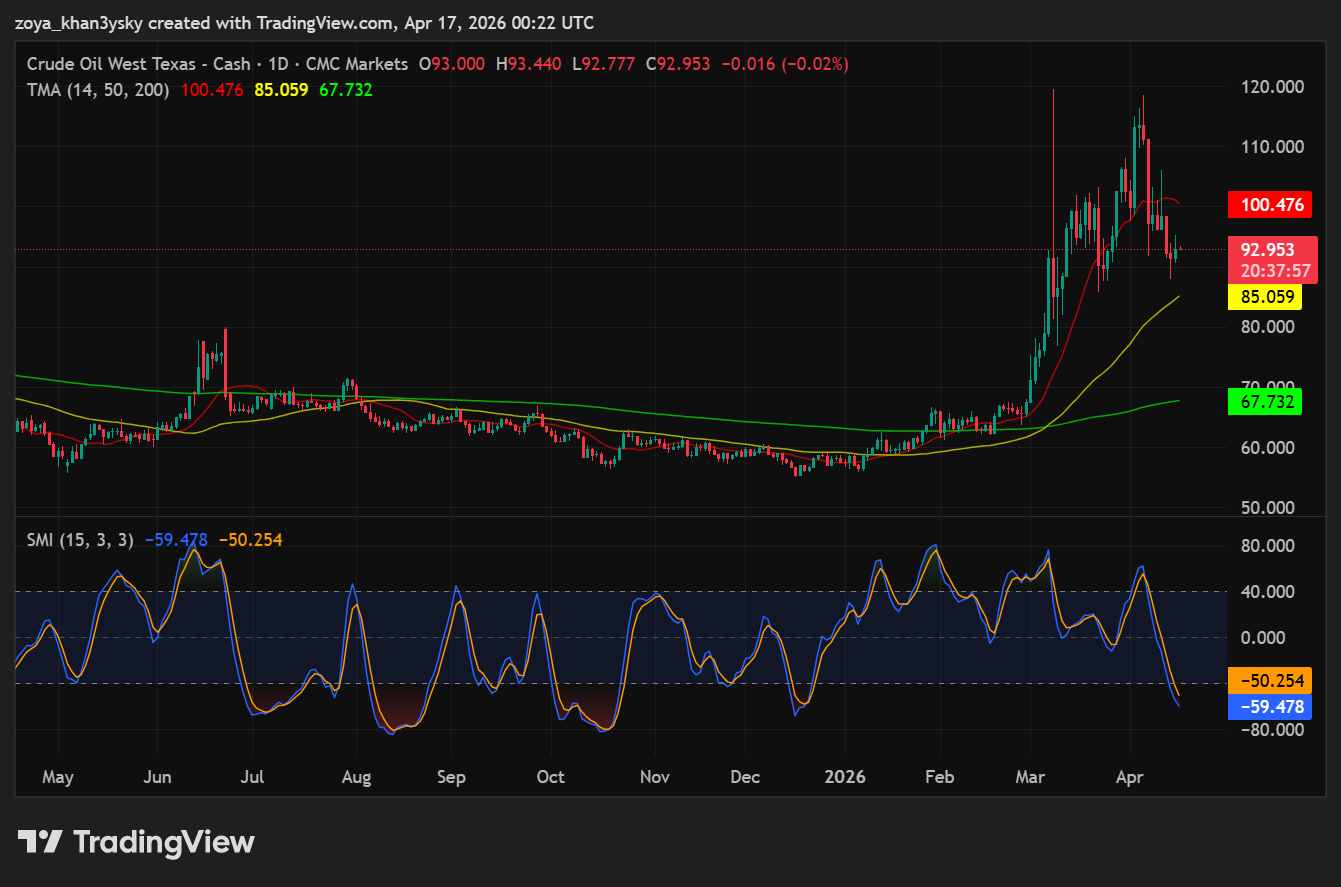The height and width of the screenshot is (887, 1341).
Task: Click the blue -59.478 SMI legend value
Action: click(178, 540)
